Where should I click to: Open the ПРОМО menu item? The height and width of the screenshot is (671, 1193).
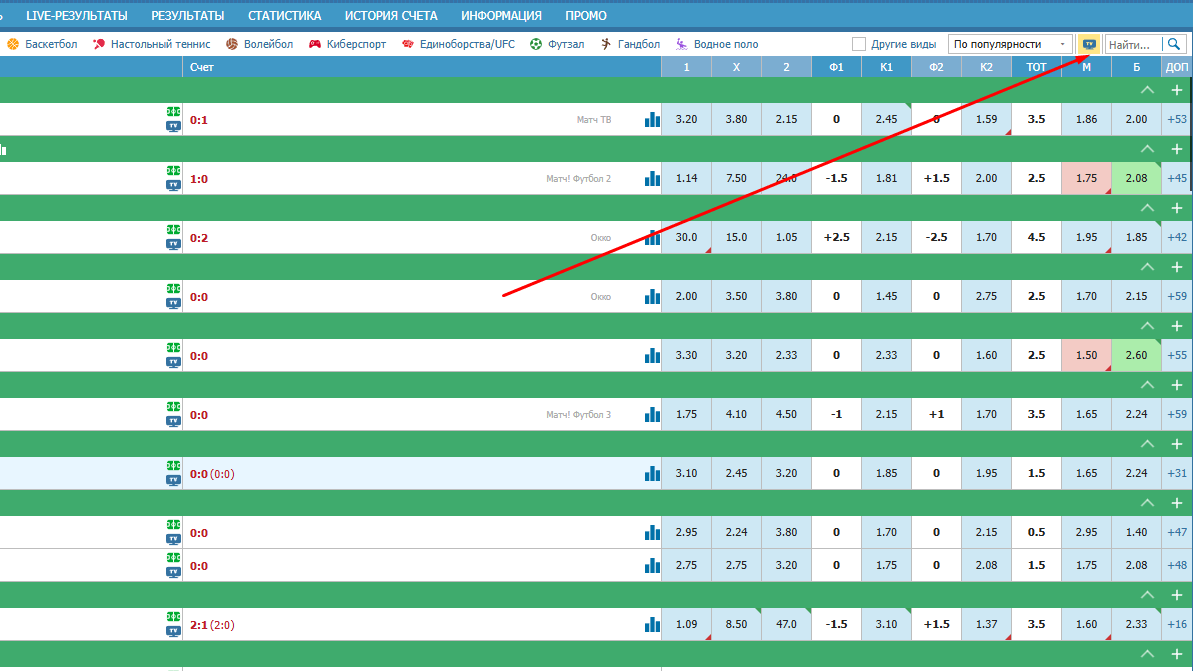pos(586,15)
